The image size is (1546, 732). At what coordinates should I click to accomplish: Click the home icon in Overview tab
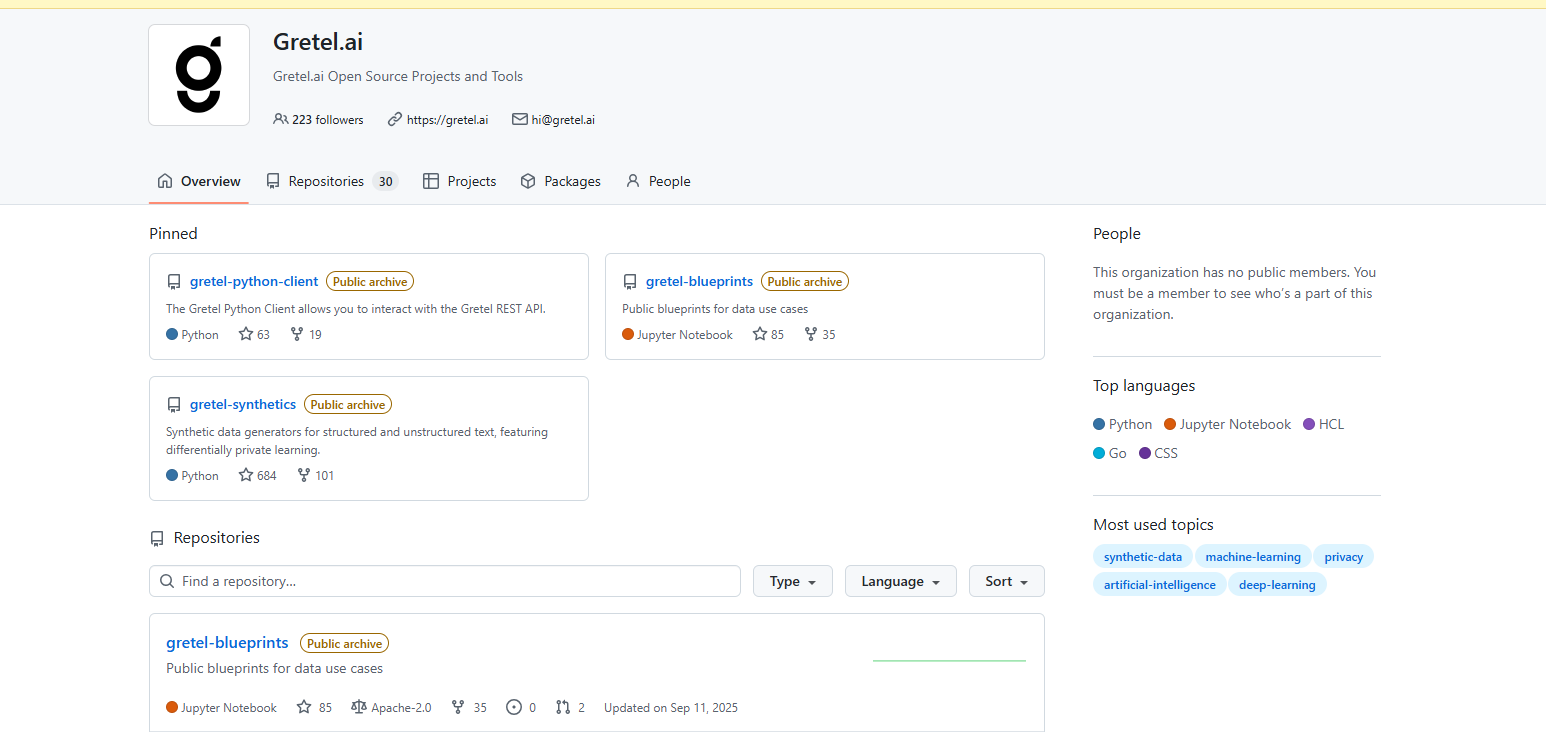(165, 181)
